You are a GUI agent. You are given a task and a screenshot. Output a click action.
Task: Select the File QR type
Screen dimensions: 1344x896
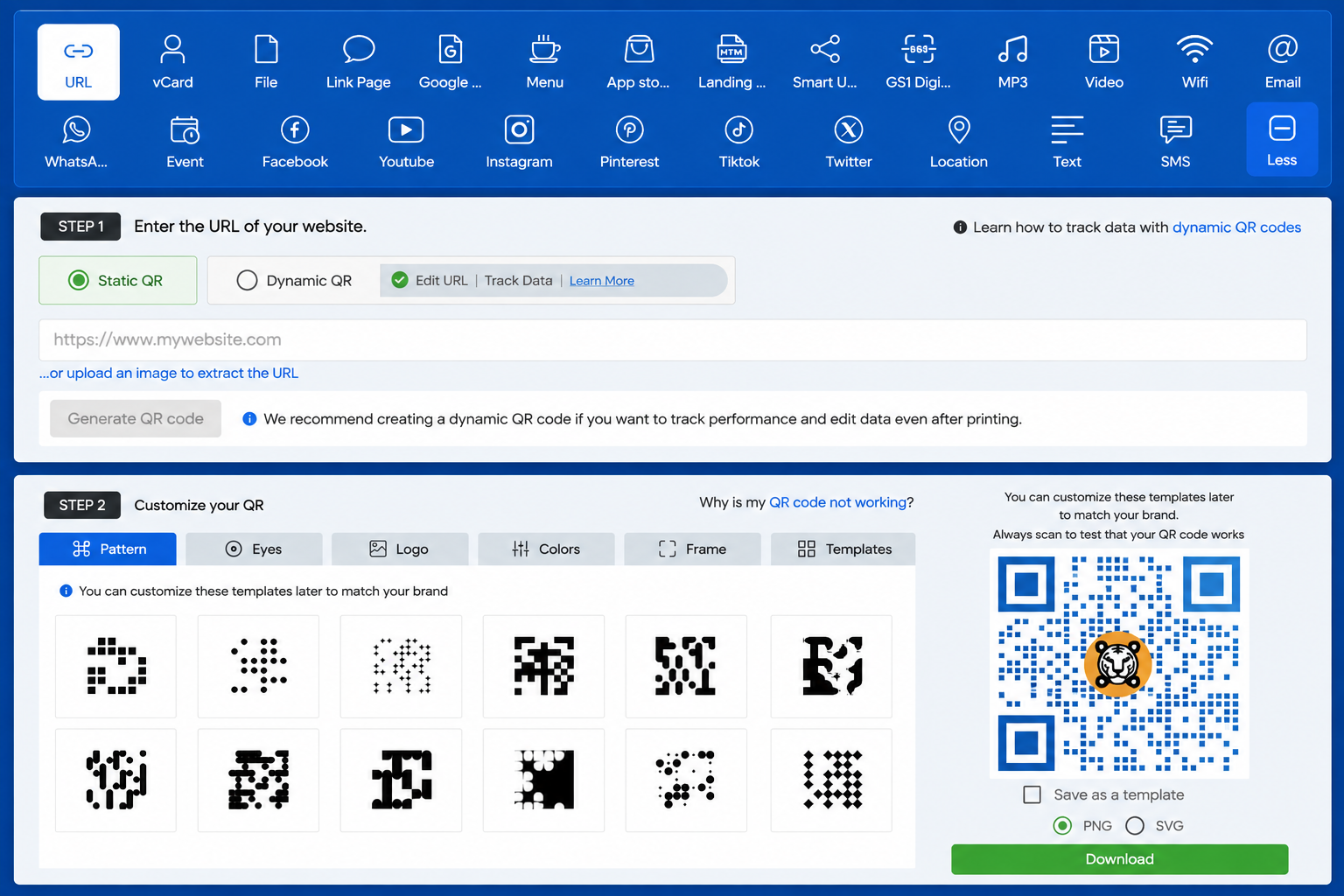click(x=266, y=62)
